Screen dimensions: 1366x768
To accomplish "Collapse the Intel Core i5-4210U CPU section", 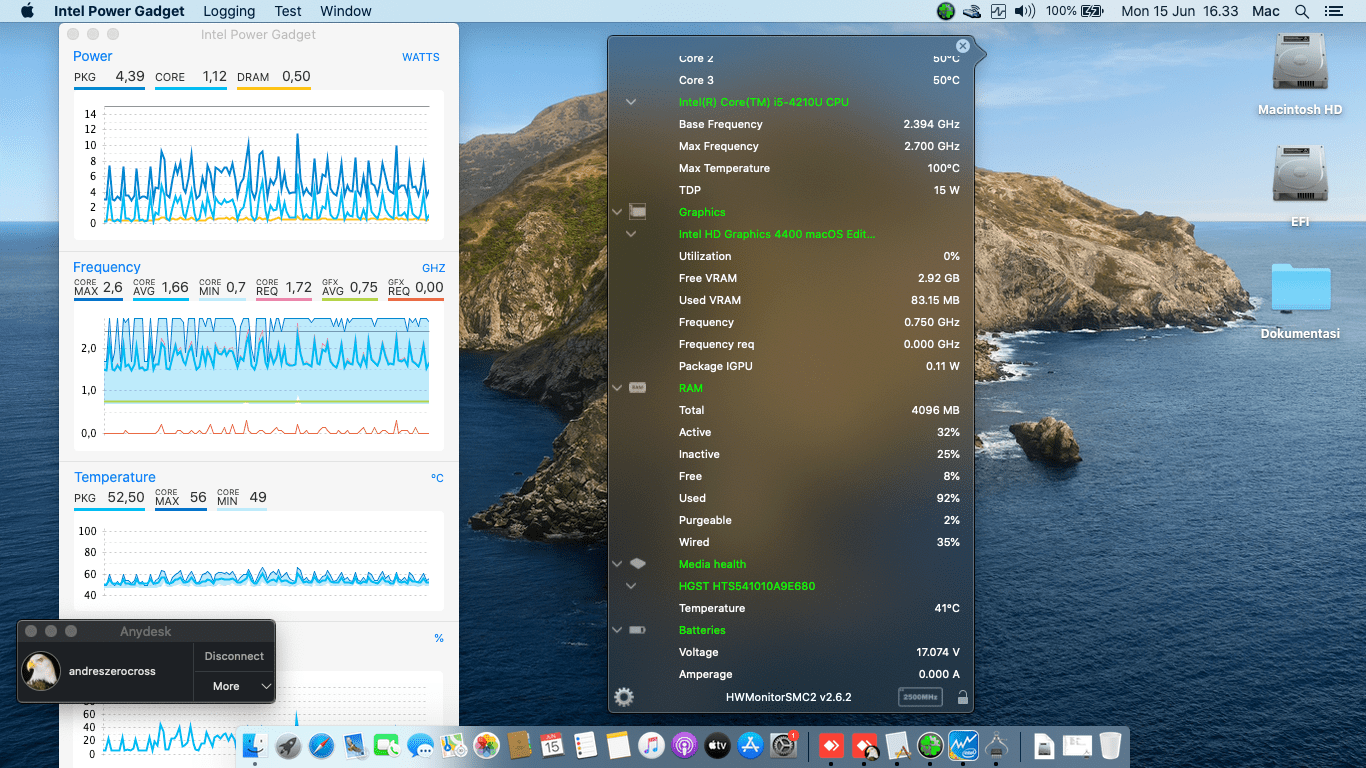I will tap(631, 102).
